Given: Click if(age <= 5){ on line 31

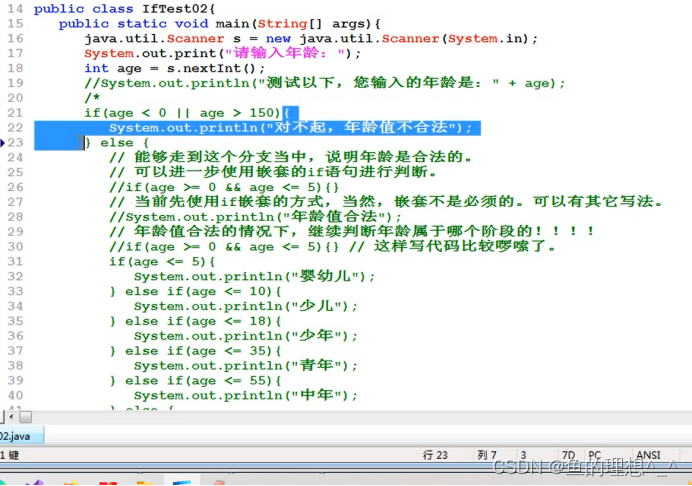Looking at the screenshot, I should [x=162, y=262].
